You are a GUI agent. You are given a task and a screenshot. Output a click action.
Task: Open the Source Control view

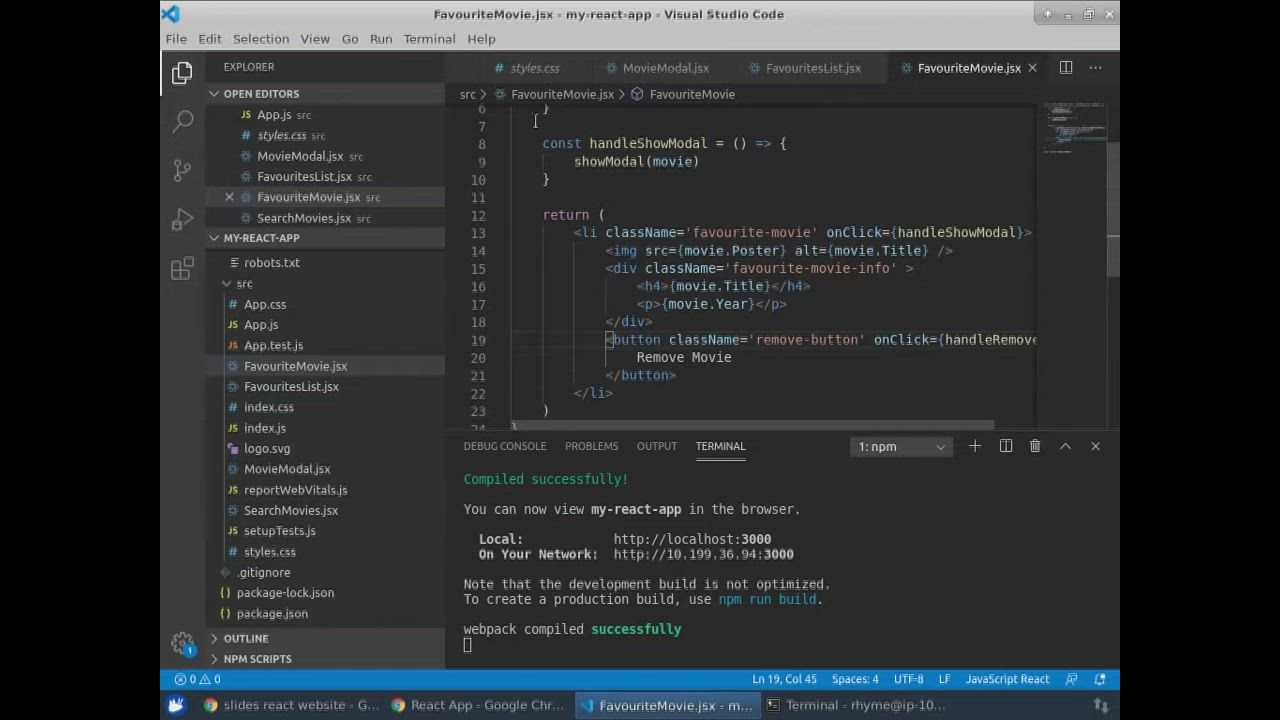pos(182,170)
